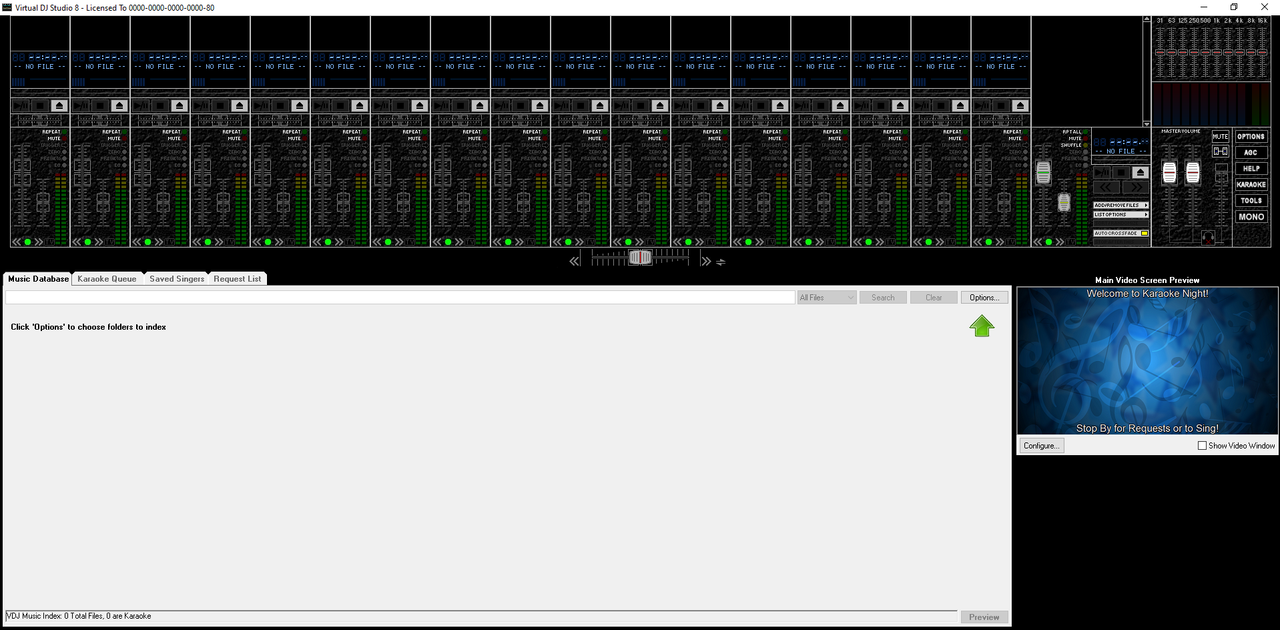Open the Request List tab
This screenshot has height=630, width=1280.
point(238,279)
